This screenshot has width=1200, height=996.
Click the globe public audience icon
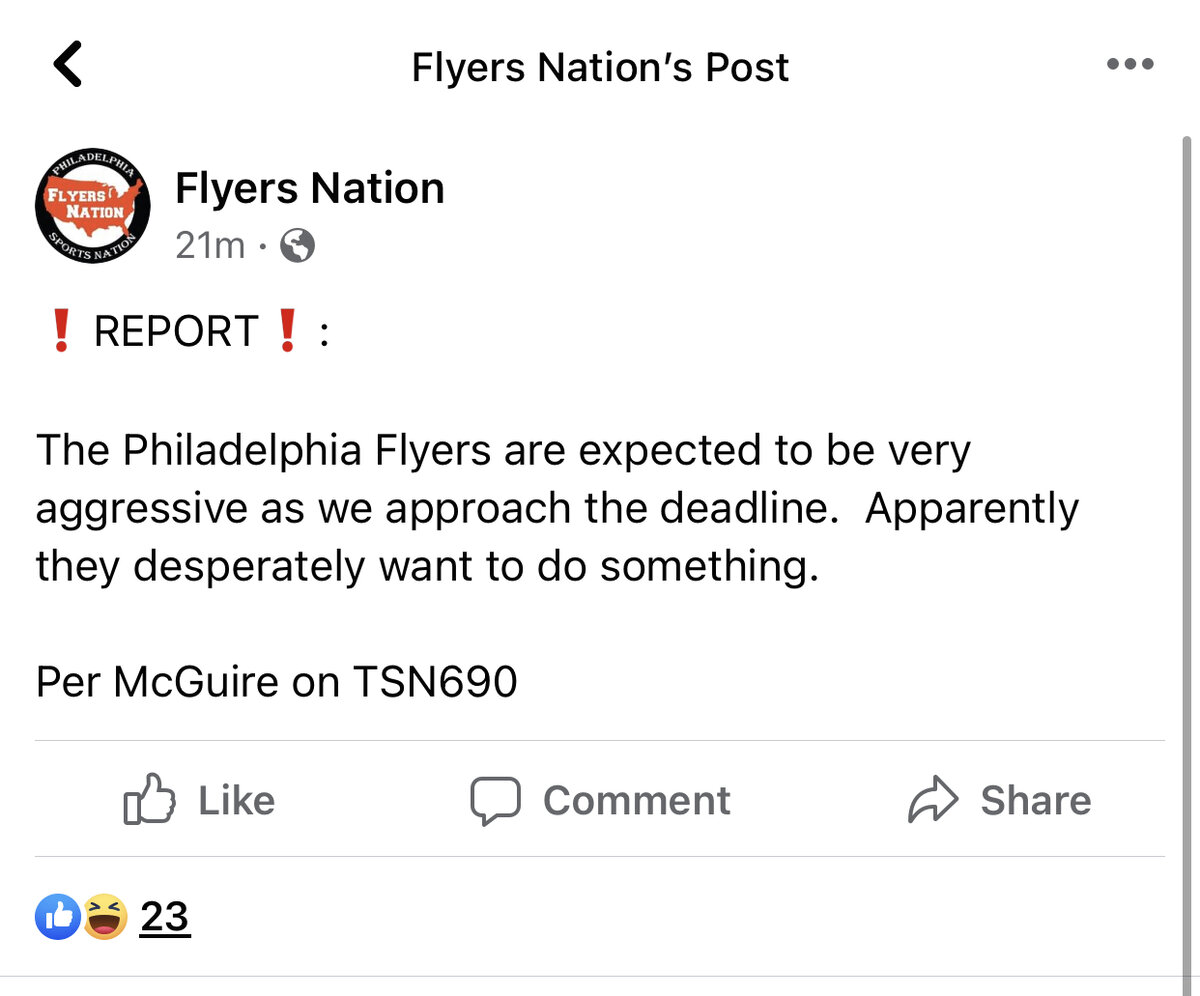tap(297, 246)
